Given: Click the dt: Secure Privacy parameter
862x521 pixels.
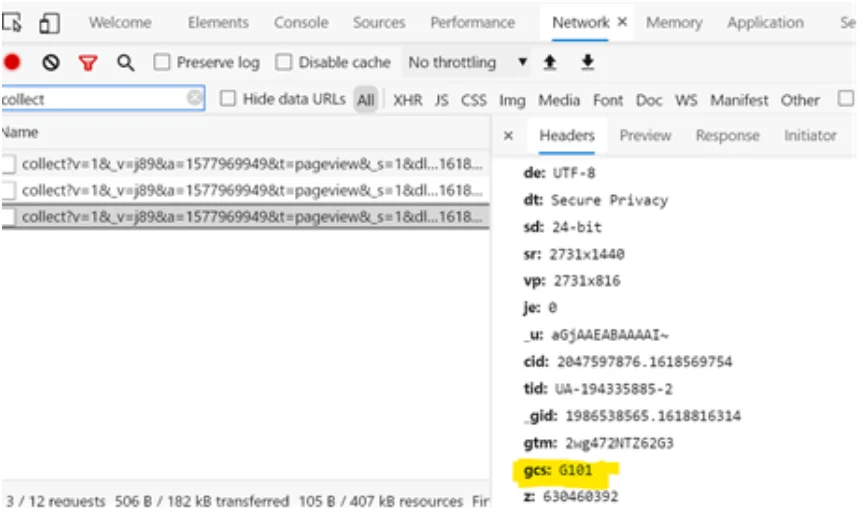Looking at the screenshot, I should pos(595,199).
